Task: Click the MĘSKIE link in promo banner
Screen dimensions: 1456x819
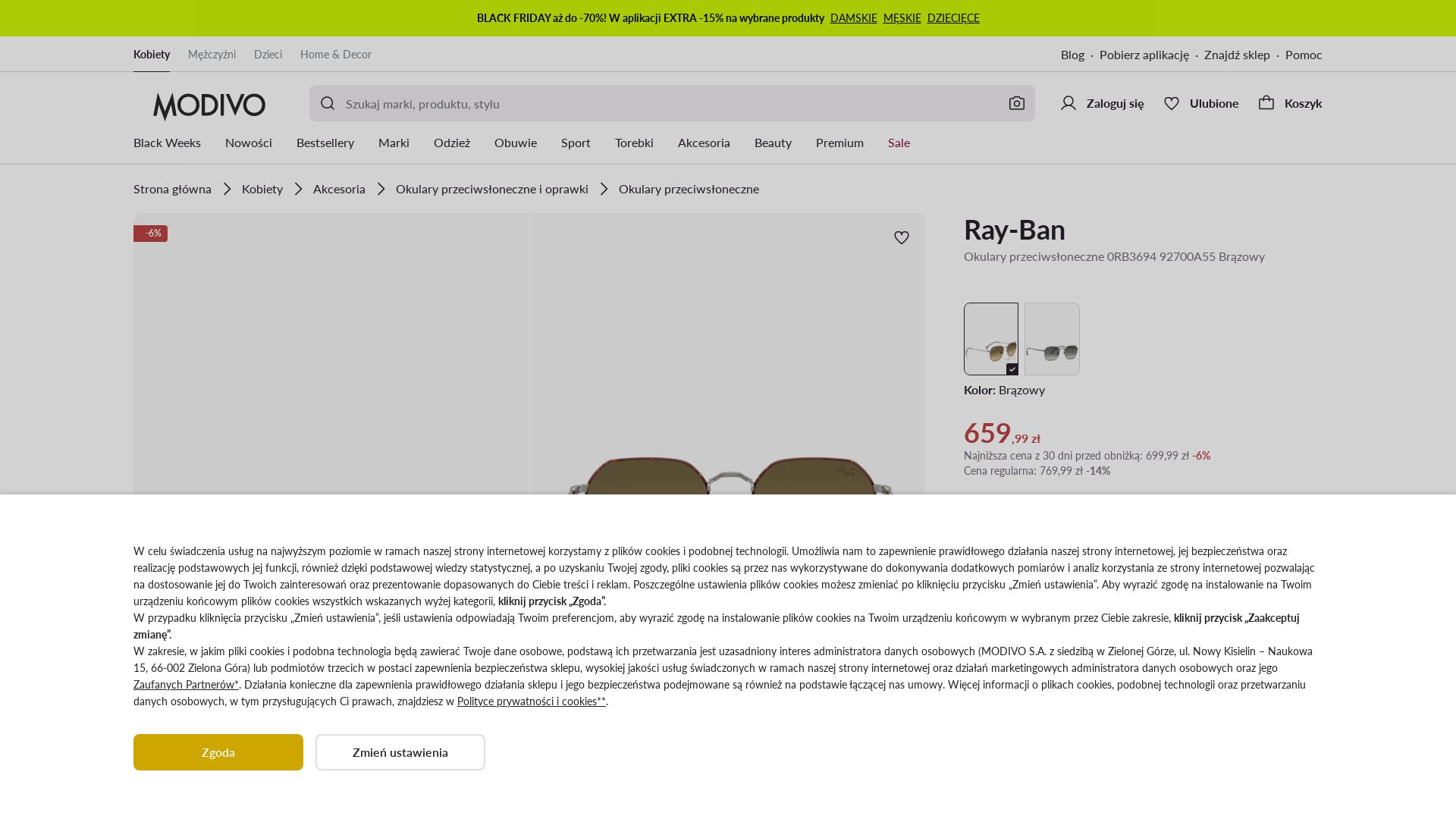Action: click(902, 18)
